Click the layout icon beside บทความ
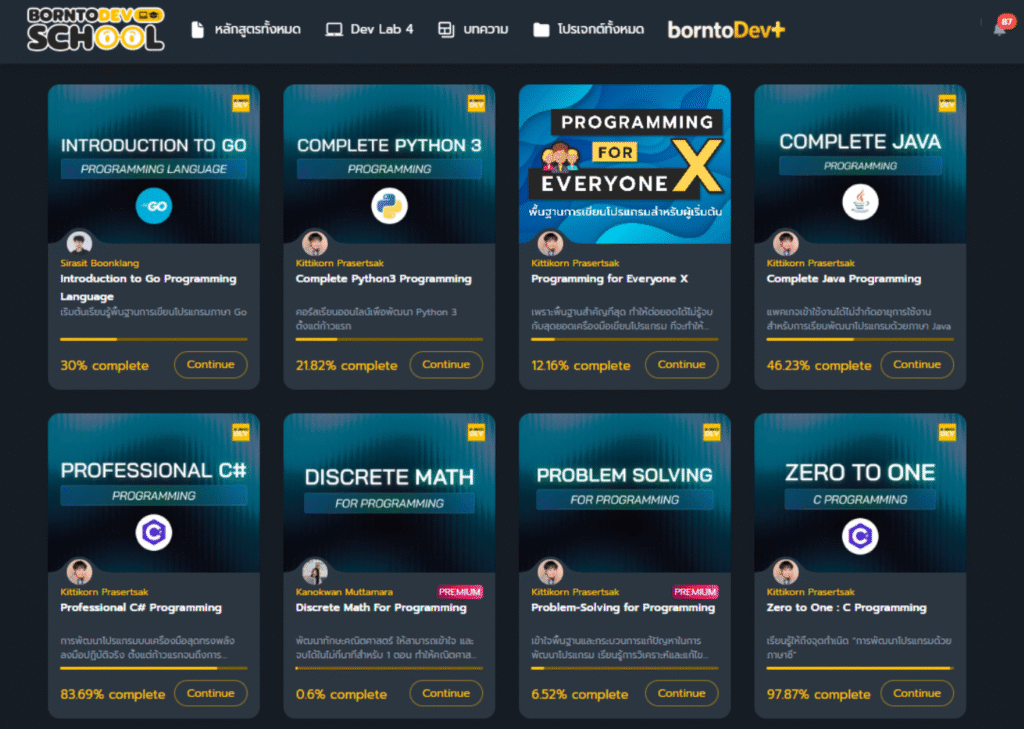The width and height of the screenshot is (1024, 729). point(446,29)
